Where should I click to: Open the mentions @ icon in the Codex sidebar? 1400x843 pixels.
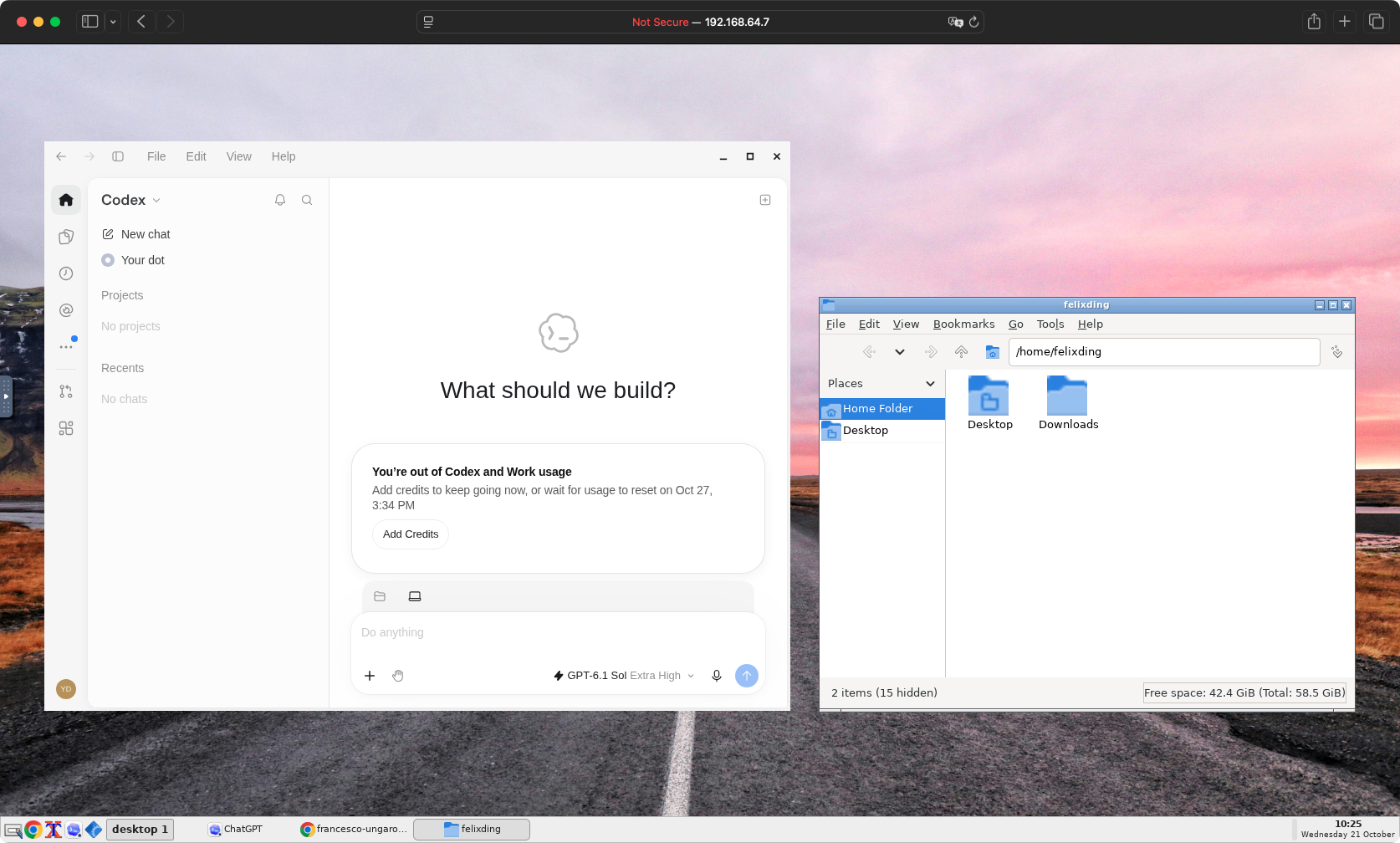tap(66, 310)
